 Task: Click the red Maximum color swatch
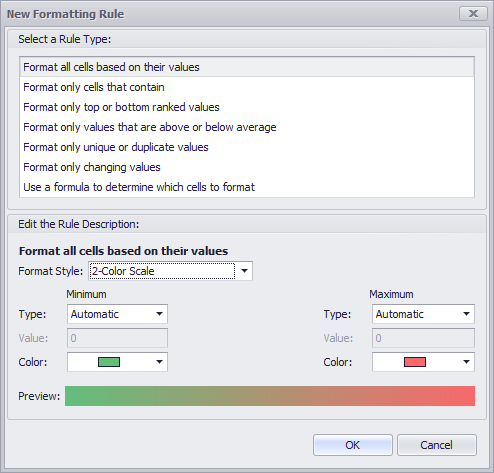(x=415, y=362)
